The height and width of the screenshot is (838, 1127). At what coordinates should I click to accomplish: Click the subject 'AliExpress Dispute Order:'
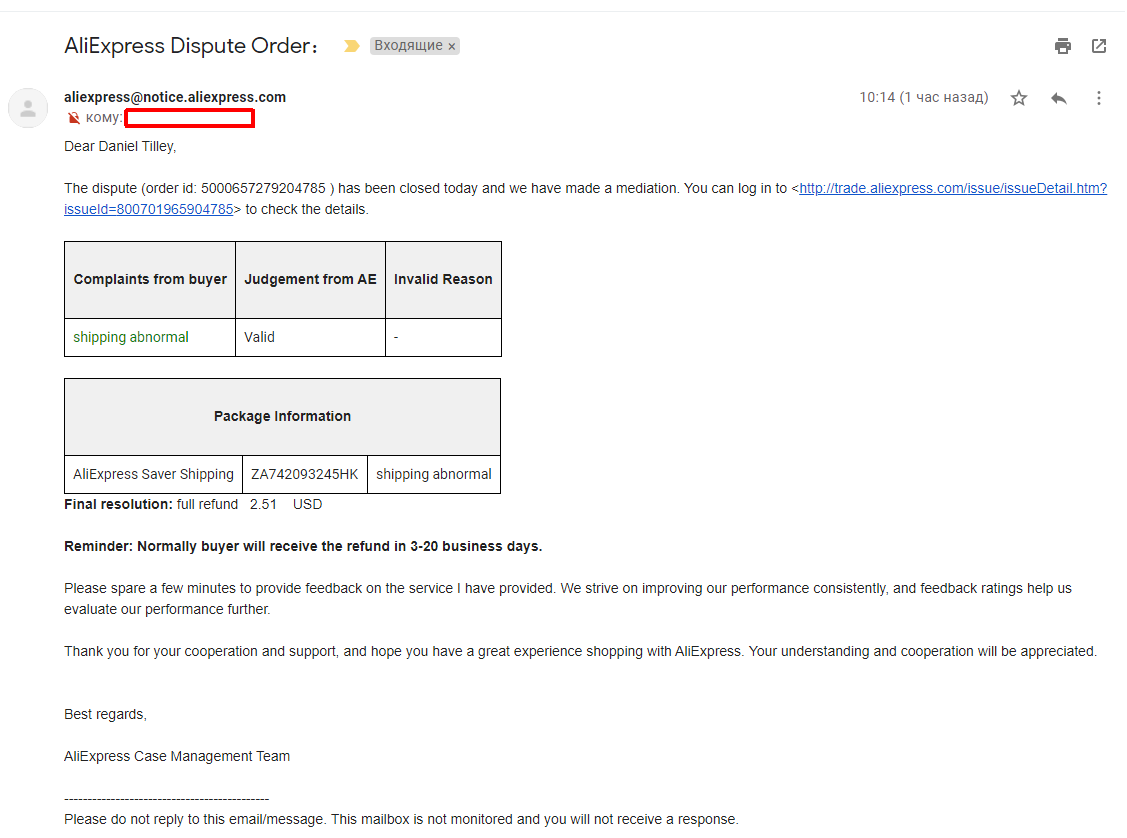190,46
